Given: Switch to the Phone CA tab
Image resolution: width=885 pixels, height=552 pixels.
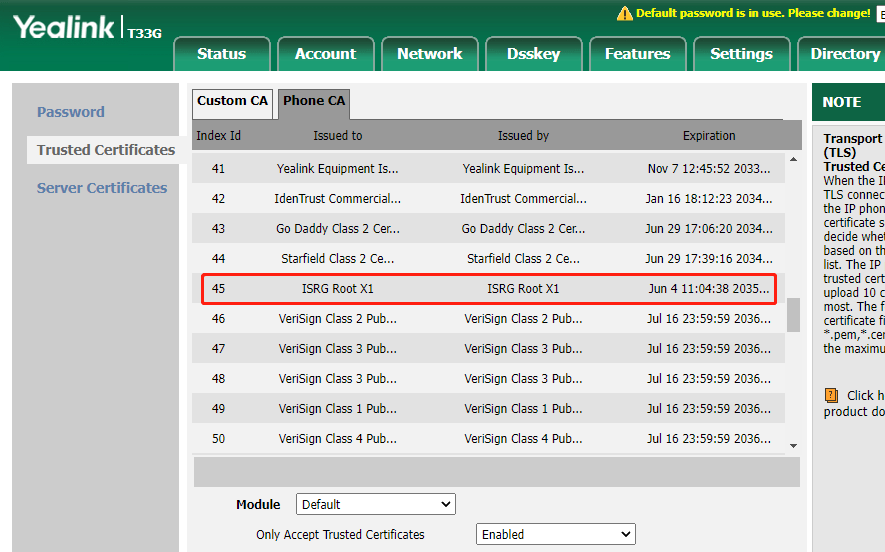Looking at the screenshot, I should [314, 103].
